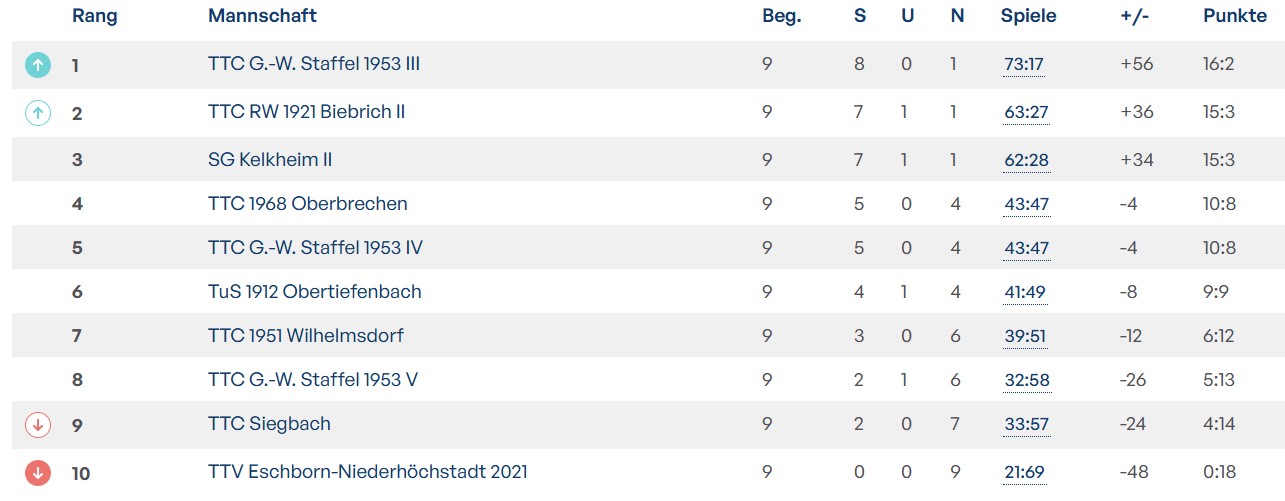Image resolution: width=1285 pixels, height=501 pixels.
Task: Open the 63:27 games score details
Action: pyautogui.click(x=1026, y=113)
